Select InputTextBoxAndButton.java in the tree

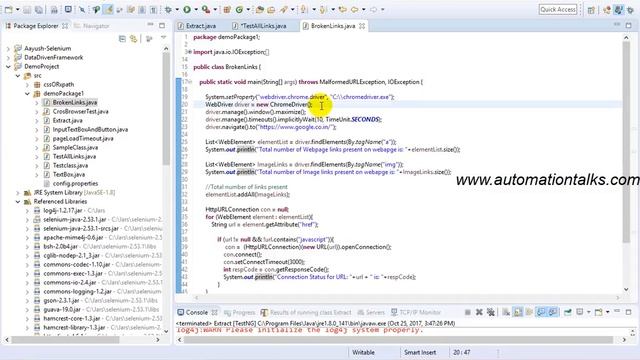point(90,129)
